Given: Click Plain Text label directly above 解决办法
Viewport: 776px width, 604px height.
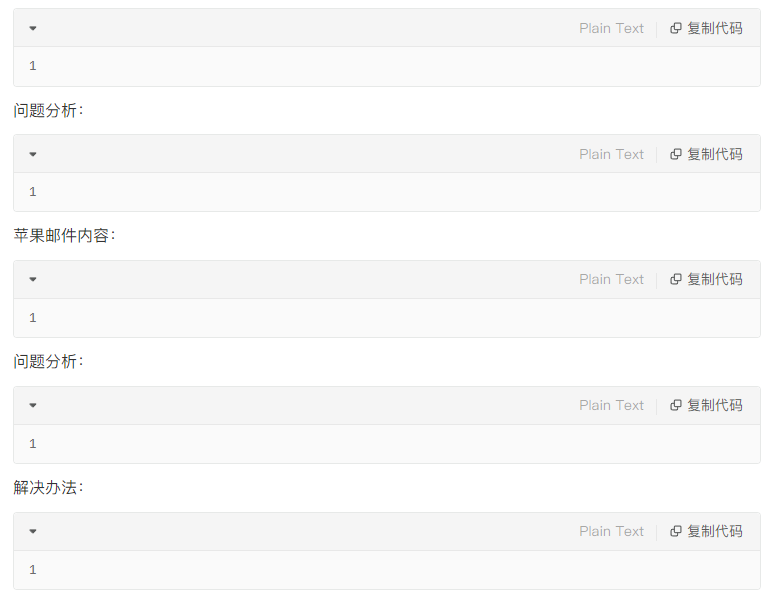Looking at the screenshot, I should 611,405.
